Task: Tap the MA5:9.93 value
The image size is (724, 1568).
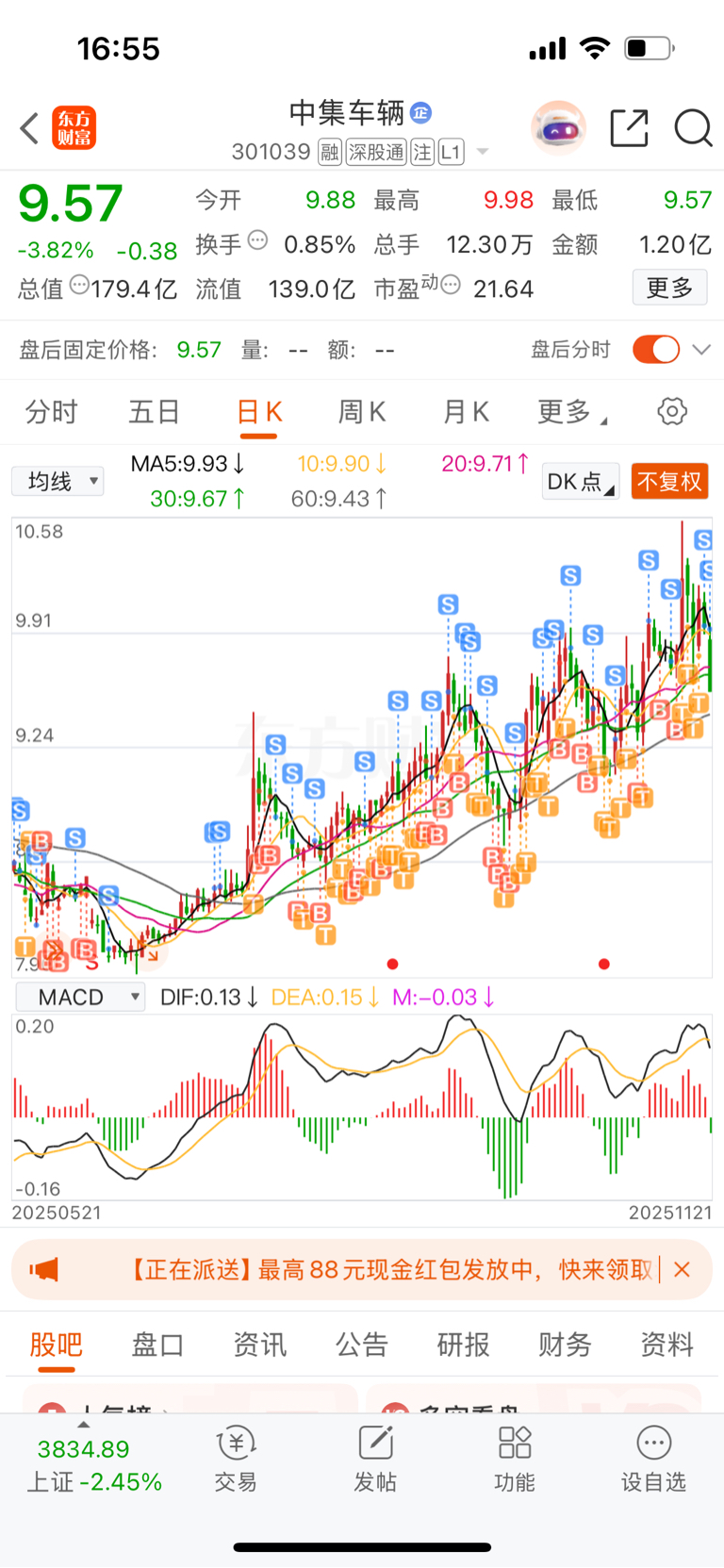Action: [188, 464]
